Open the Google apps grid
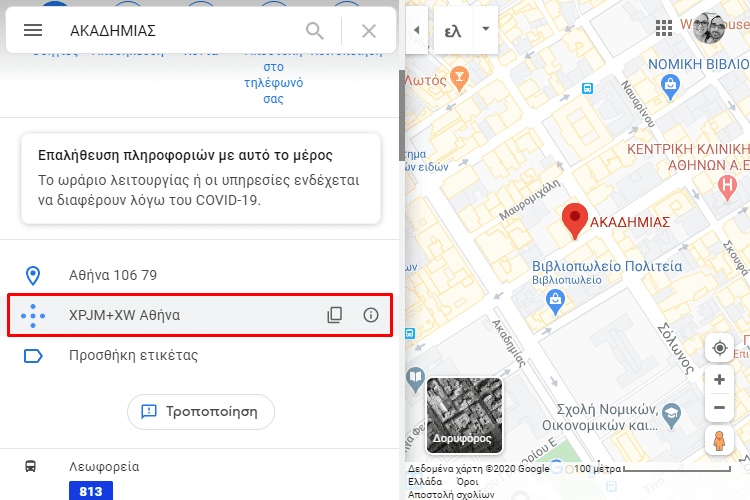750x500 pixels. point(664,28)
